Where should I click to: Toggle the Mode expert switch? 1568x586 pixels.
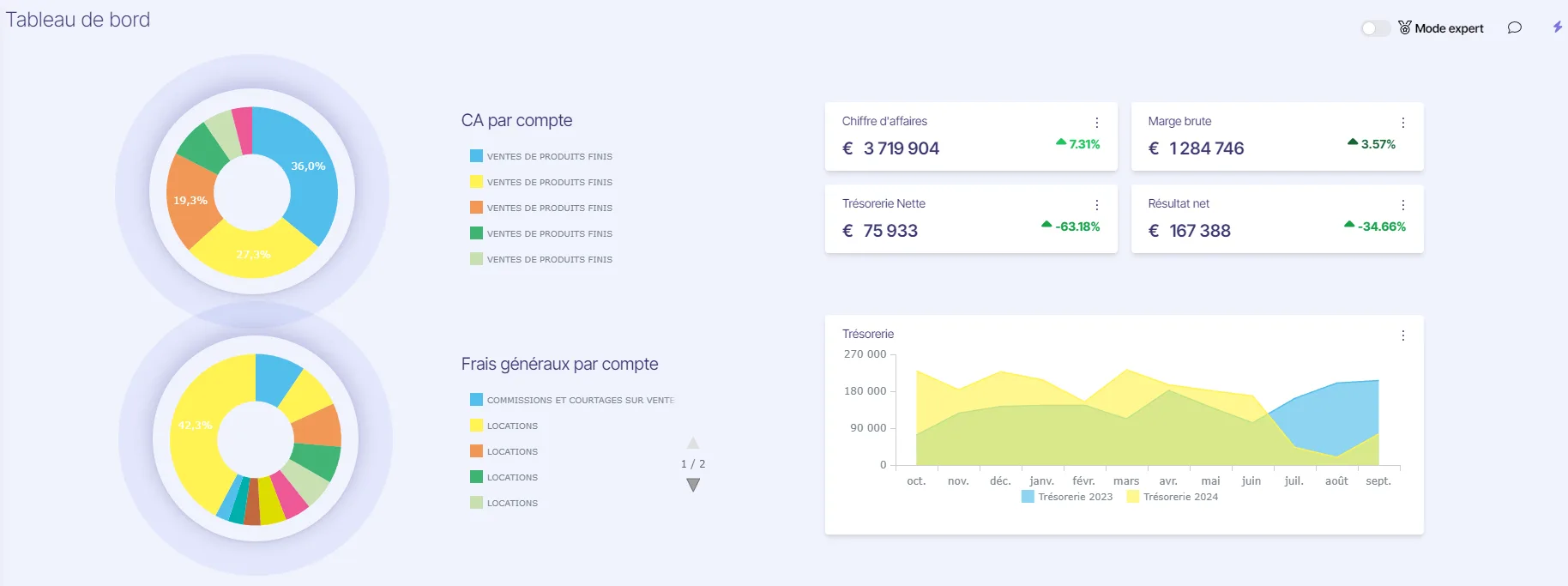point(1375,28)
